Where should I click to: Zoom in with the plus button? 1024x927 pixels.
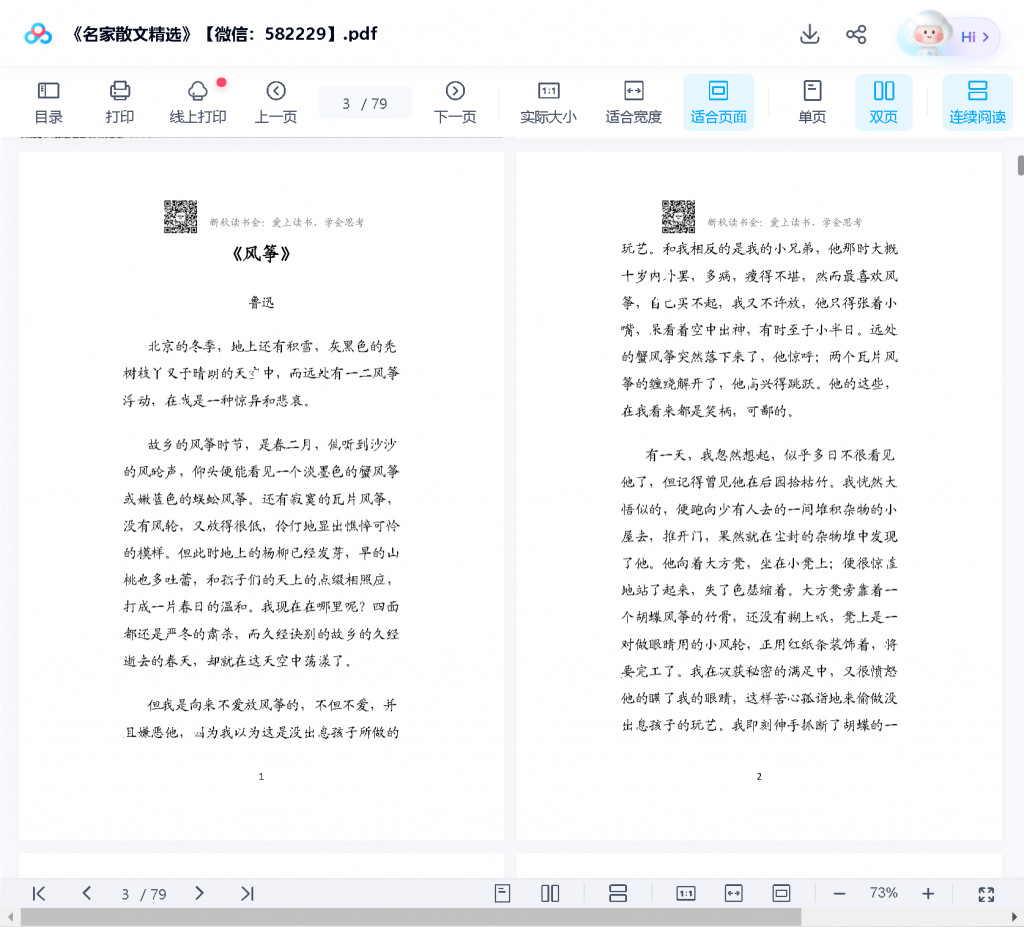(x=928, y=894)
